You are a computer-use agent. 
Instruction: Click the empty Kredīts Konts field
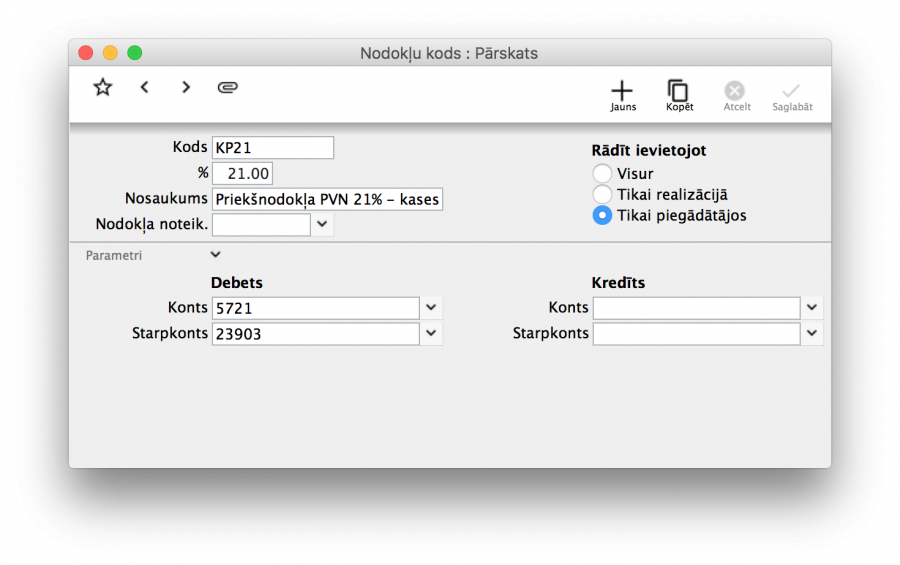click(696, 308)
